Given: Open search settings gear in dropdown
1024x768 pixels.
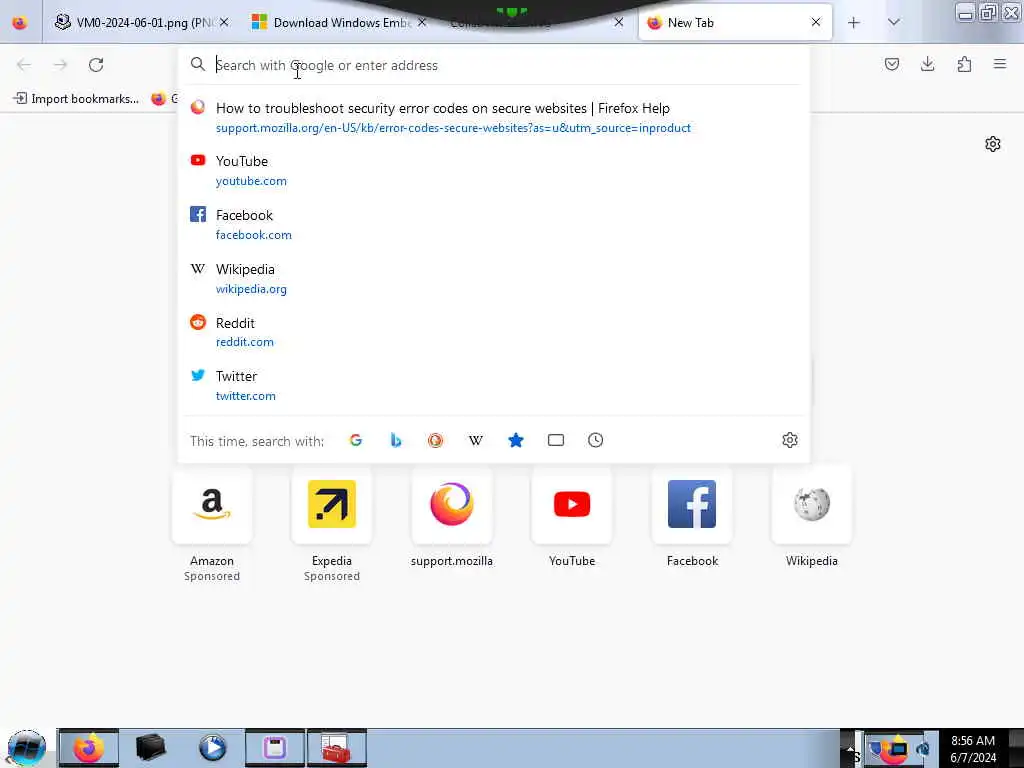Looking at the screenshot, I should (x=790, y=440).
